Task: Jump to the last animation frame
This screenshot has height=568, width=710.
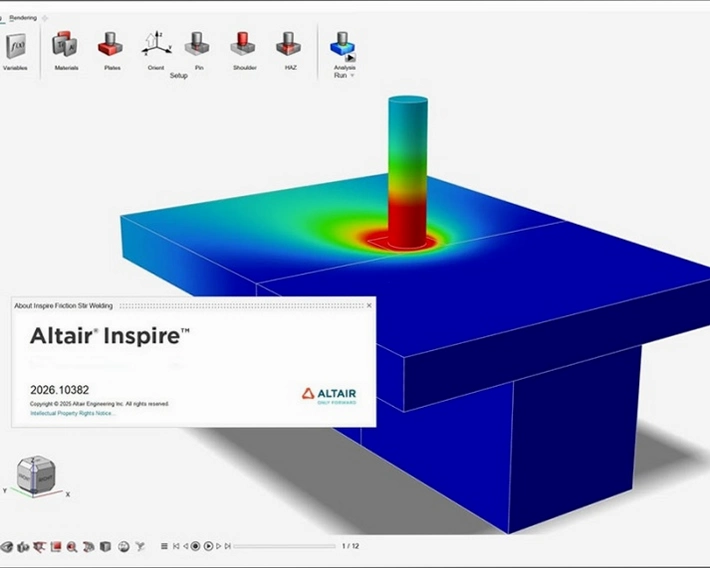Action: 228,546
